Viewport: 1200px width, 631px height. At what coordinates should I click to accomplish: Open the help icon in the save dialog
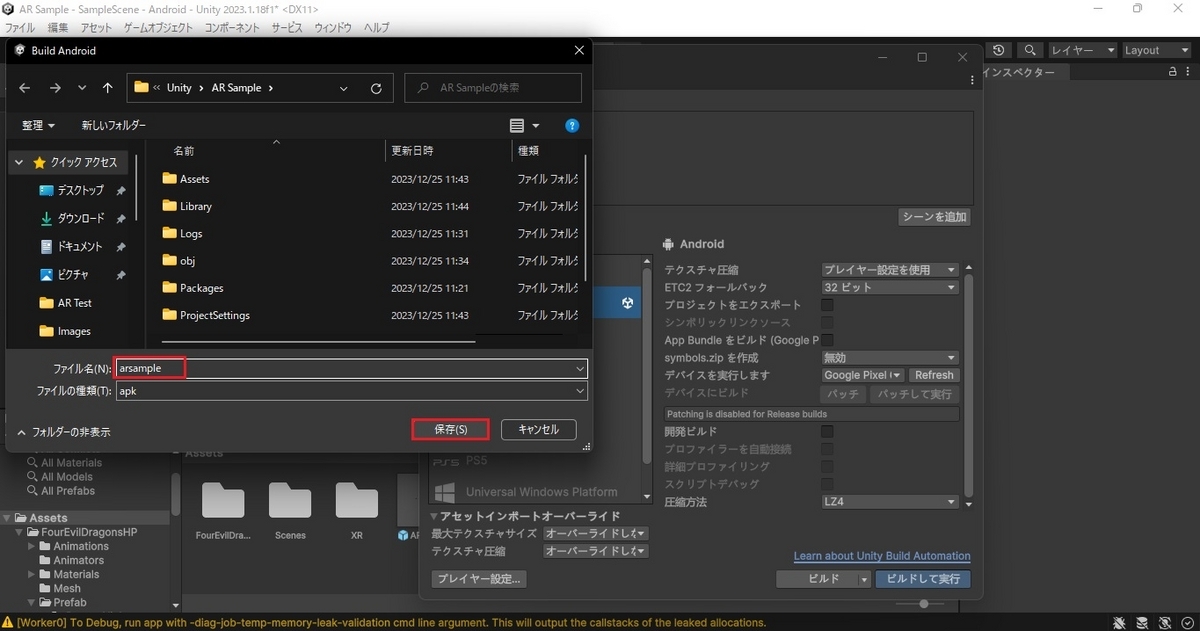tap(572, 126)
